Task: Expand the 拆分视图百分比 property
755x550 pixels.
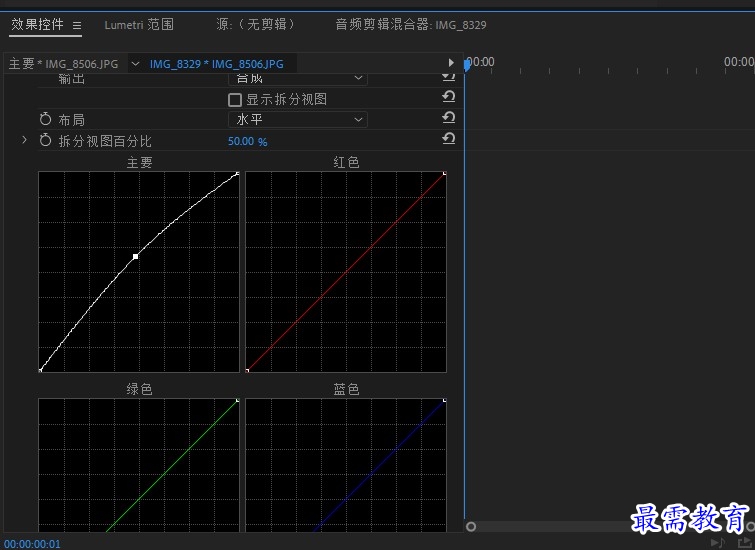Action: (24, 140)
